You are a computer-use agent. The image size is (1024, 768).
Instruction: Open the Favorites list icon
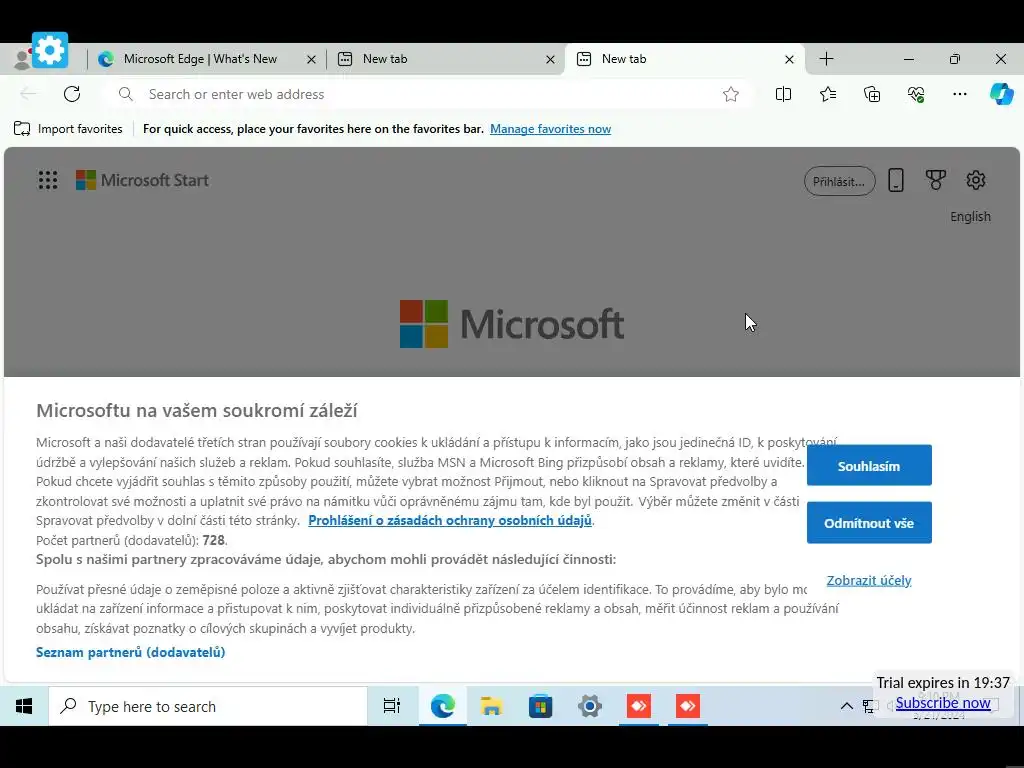click(827, 94)
